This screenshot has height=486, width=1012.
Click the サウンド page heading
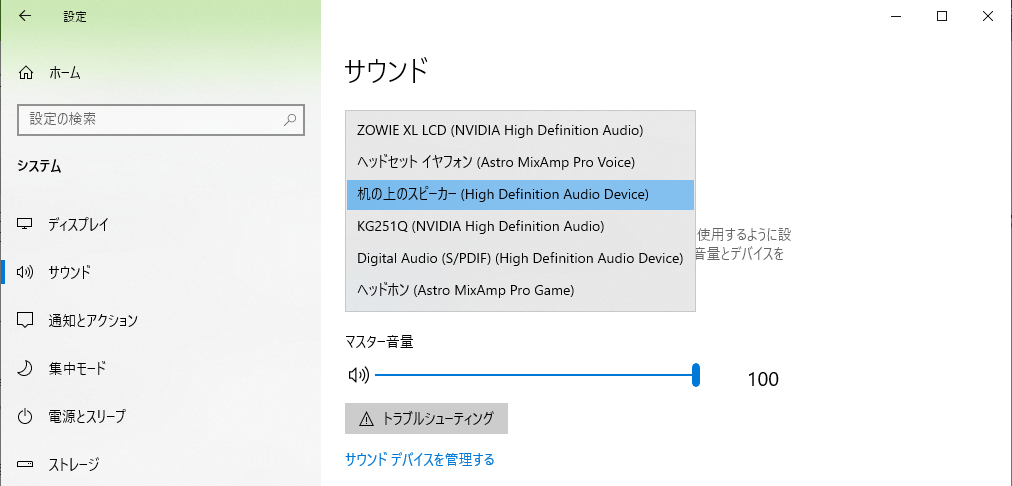(386, 71)
